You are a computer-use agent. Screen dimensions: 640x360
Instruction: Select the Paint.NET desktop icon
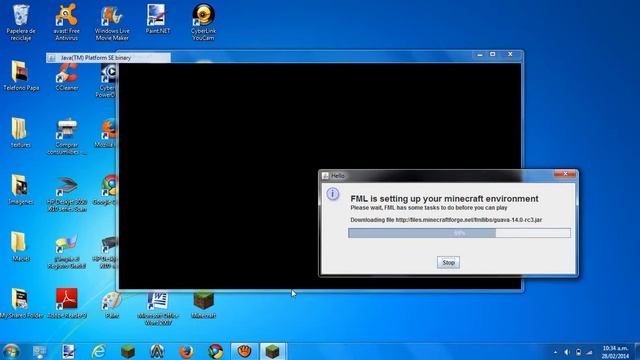click(157, 19)
